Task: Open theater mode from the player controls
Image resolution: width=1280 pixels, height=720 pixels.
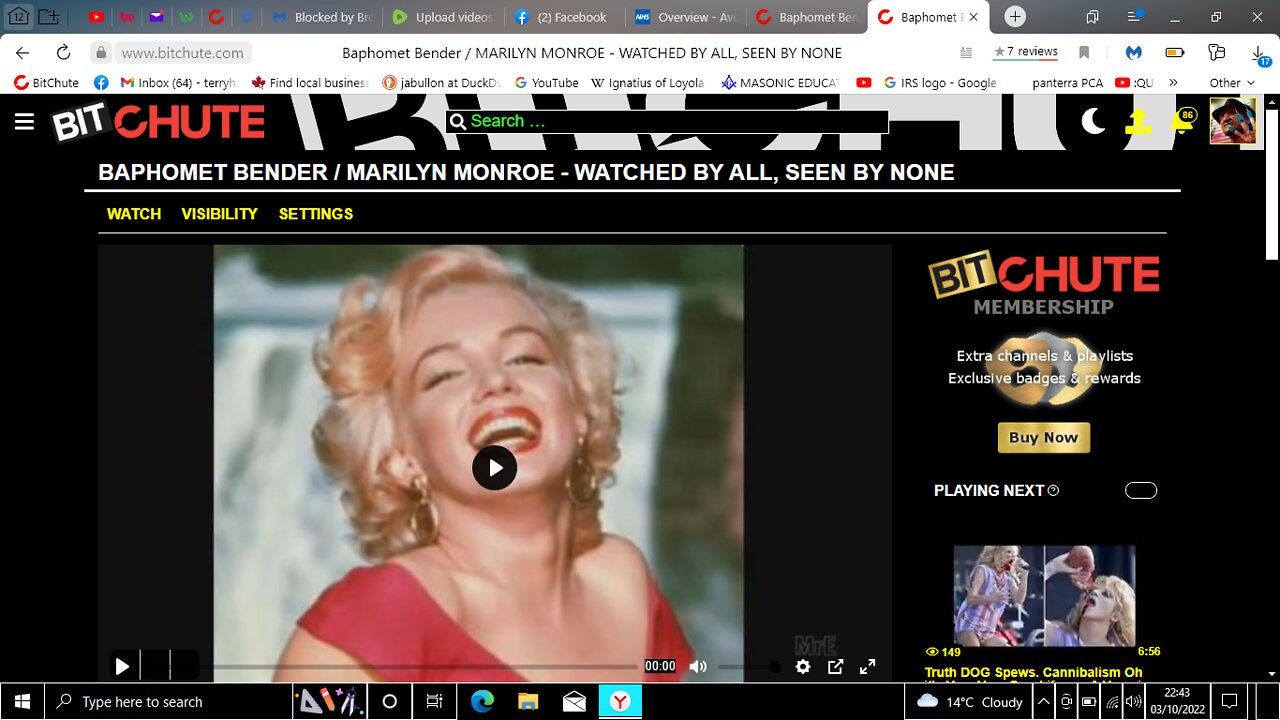Action: pyautogui.click(x=835, y=666)
